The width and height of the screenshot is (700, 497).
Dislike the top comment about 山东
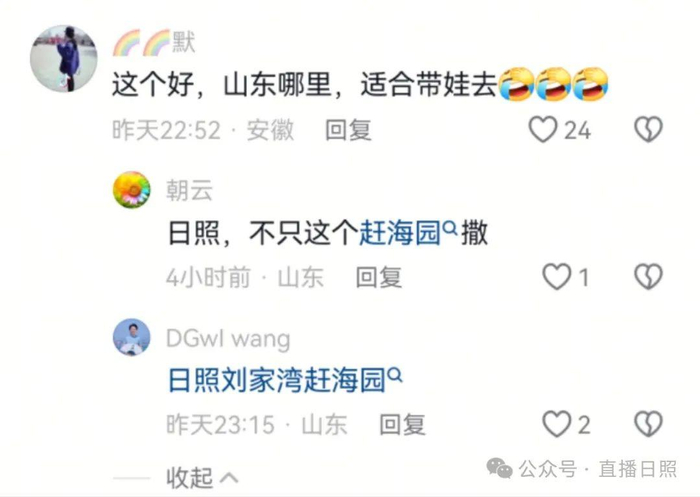pos(648,129)
